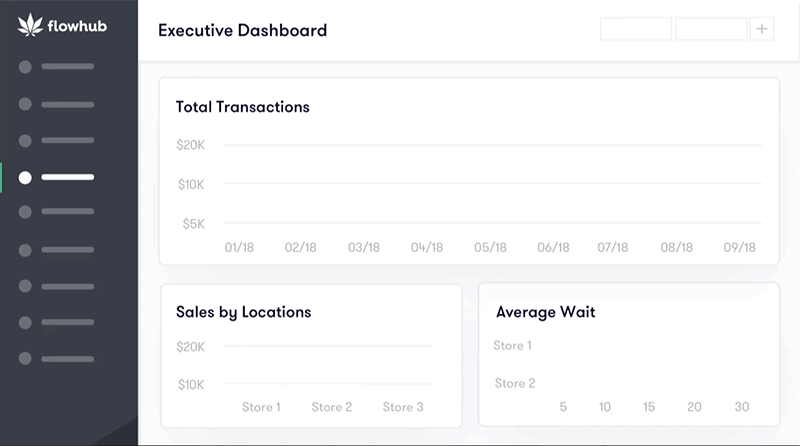Image resolution: width=800 pixels, height=446 pixels.
Task: Select the last sidebar circle icon
Action: click(x=25, y=358)
